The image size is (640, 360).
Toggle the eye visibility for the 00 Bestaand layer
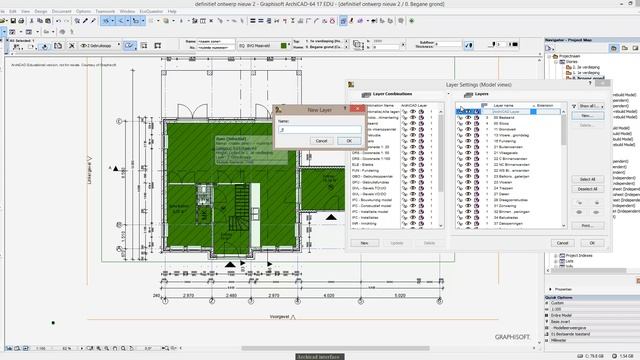[x=468, y=118]
